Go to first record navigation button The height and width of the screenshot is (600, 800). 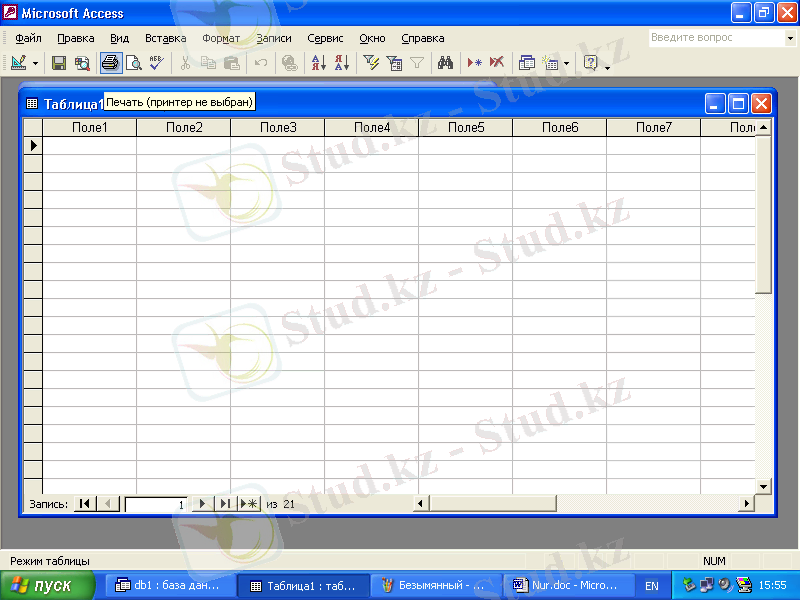click(85, 504)
